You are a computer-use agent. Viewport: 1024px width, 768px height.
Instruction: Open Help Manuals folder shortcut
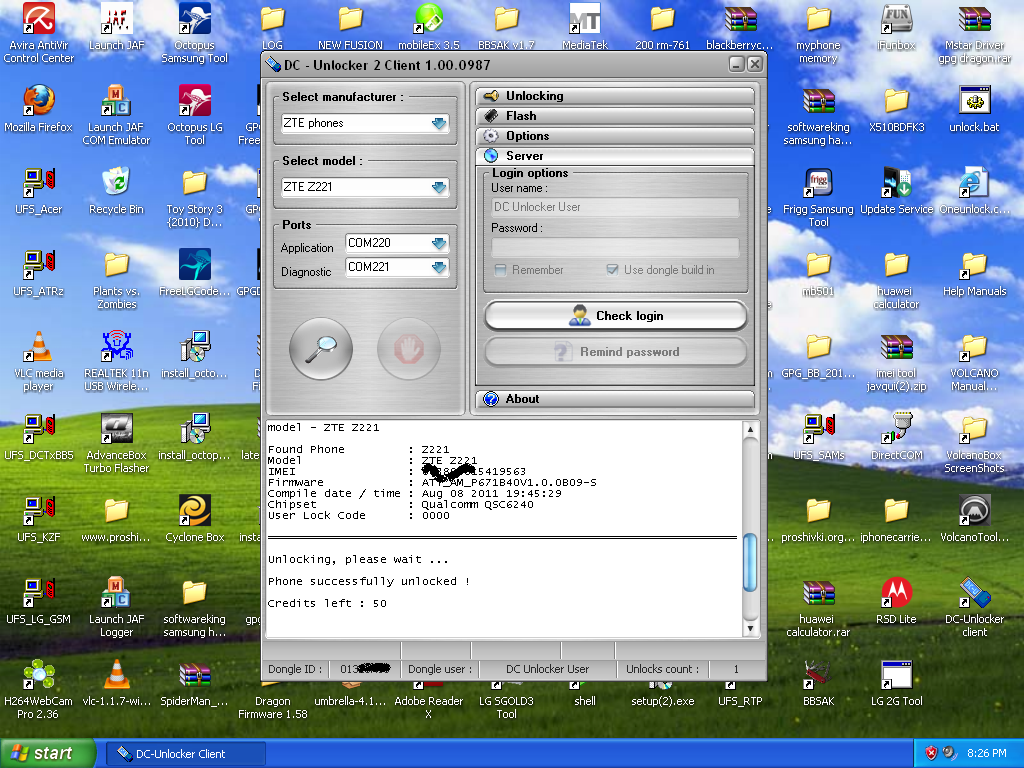click(974, 272)
